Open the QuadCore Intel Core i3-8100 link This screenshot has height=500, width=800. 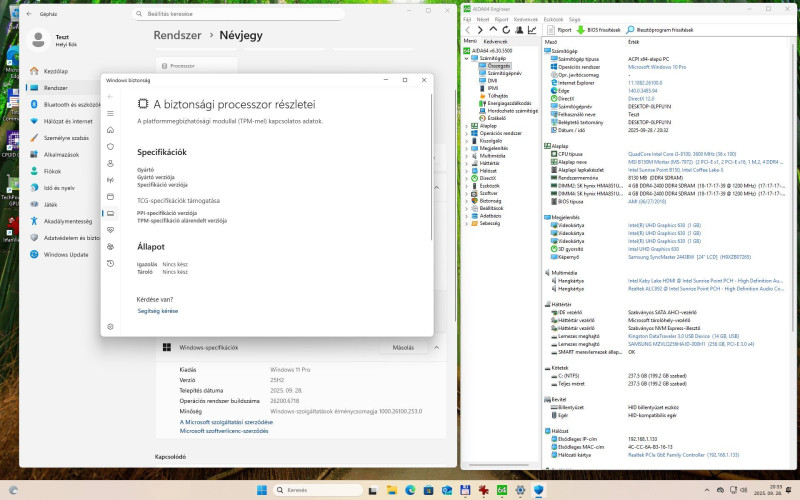pos(682,154)
